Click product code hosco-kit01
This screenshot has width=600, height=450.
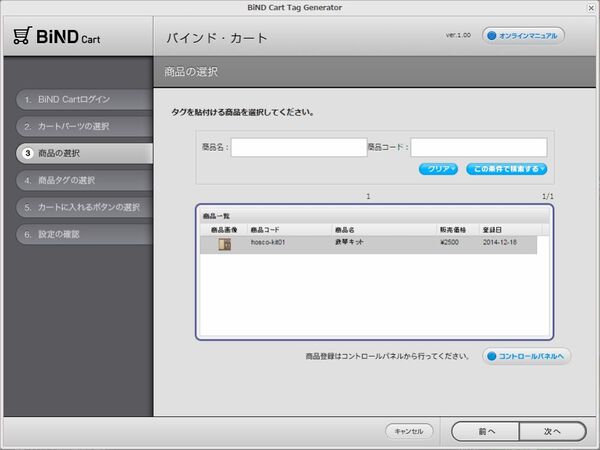pos(268,242)
